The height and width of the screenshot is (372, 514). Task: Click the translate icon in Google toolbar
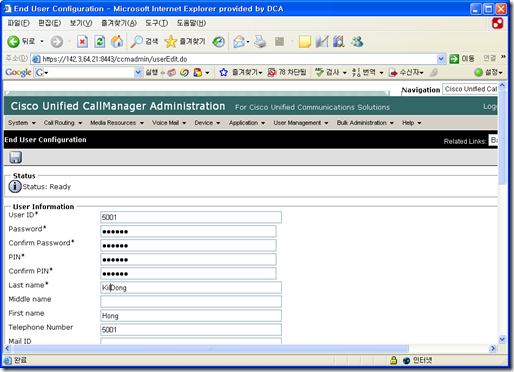(356, 72)
